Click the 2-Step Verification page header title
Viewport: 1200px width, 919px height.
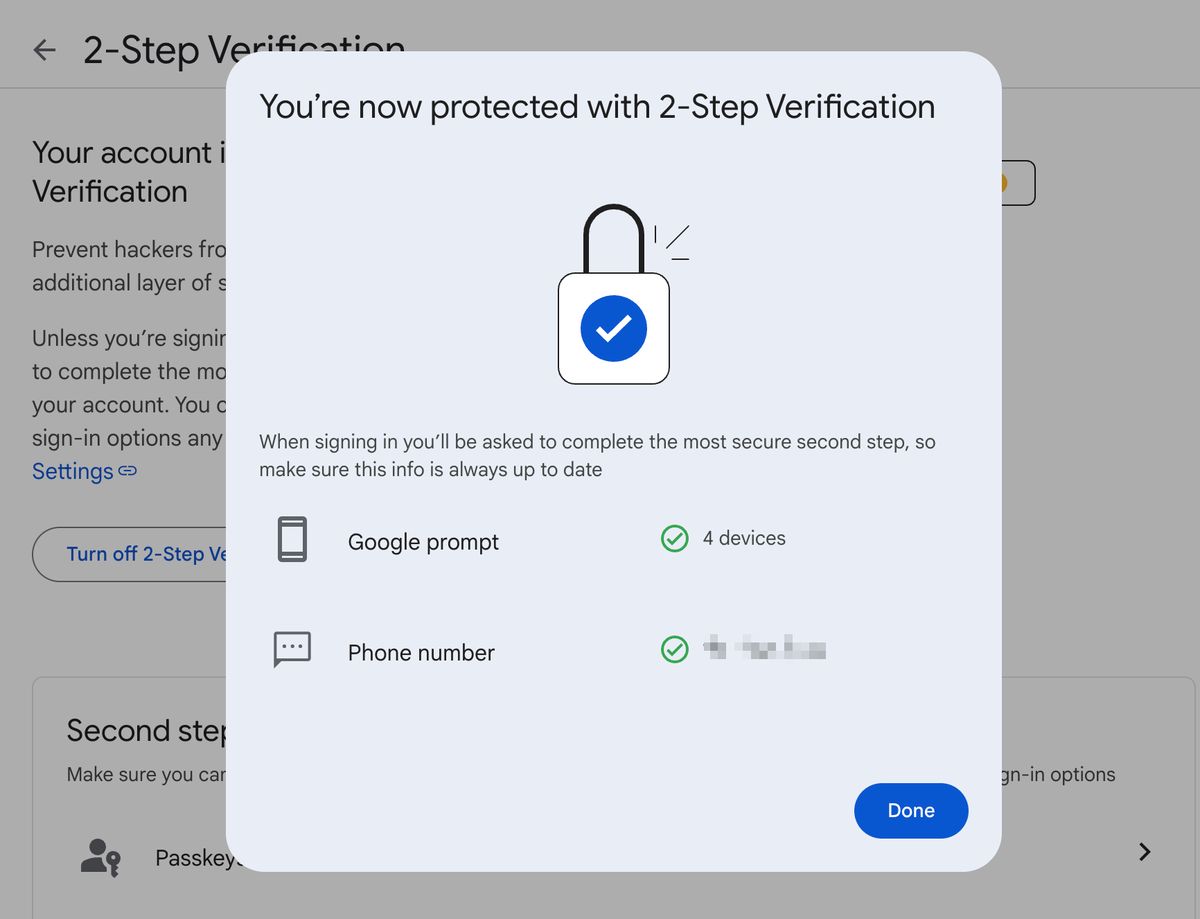155,49
